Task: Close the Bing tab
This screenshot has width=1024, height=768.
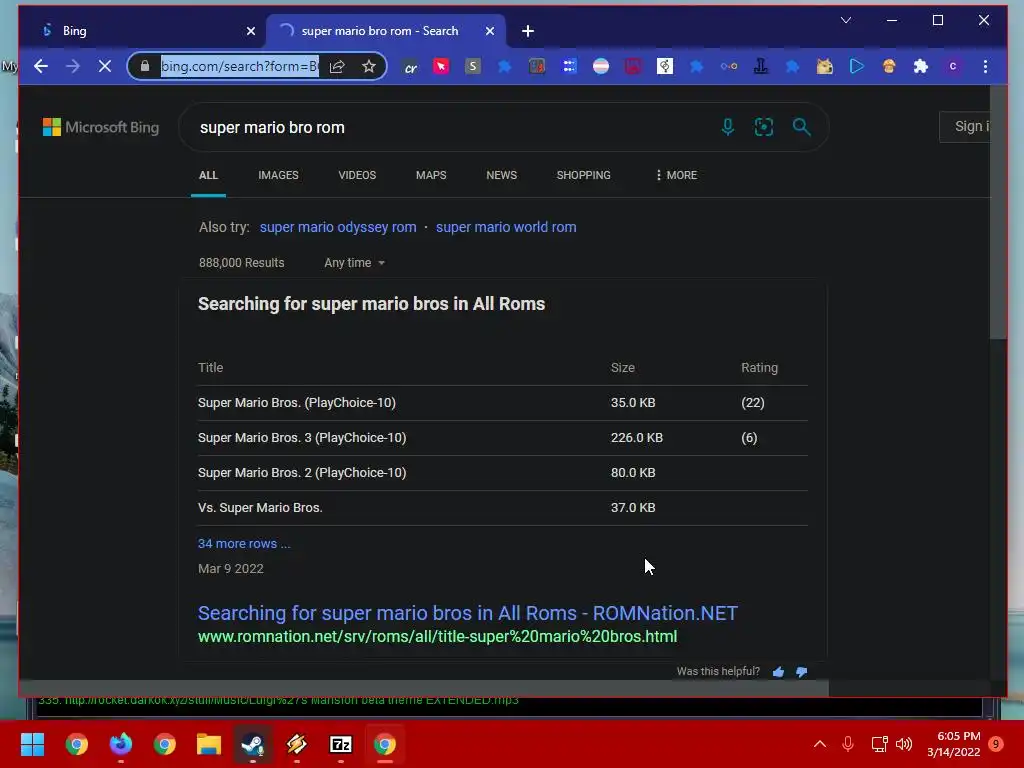Action: pyautogui.click(x=251, y=31)
